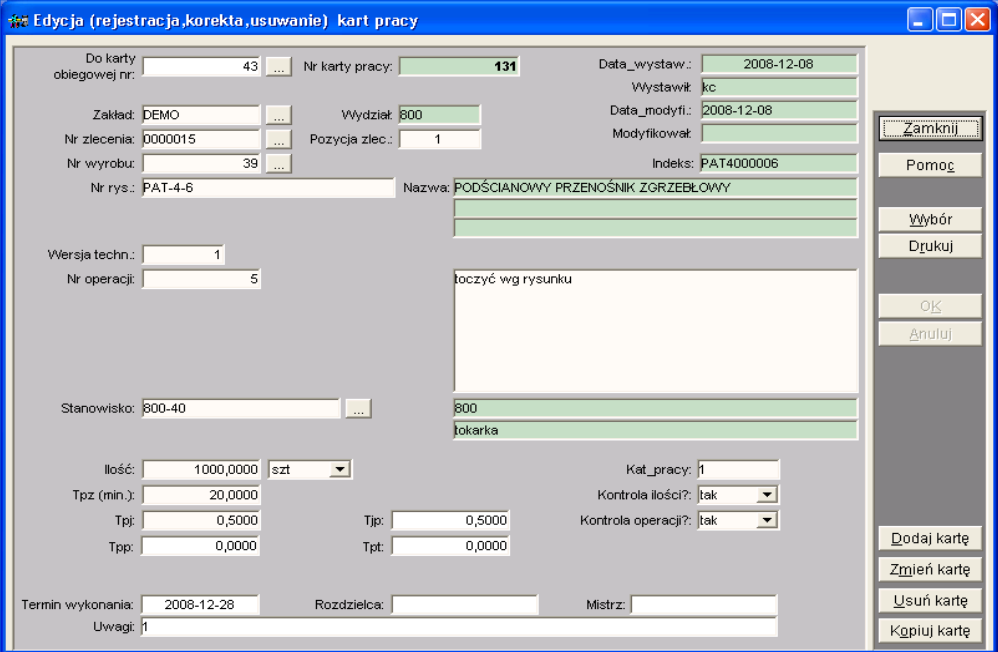
Task: Open the Kontrola ilości dropdown
Action: coord(767,495)
